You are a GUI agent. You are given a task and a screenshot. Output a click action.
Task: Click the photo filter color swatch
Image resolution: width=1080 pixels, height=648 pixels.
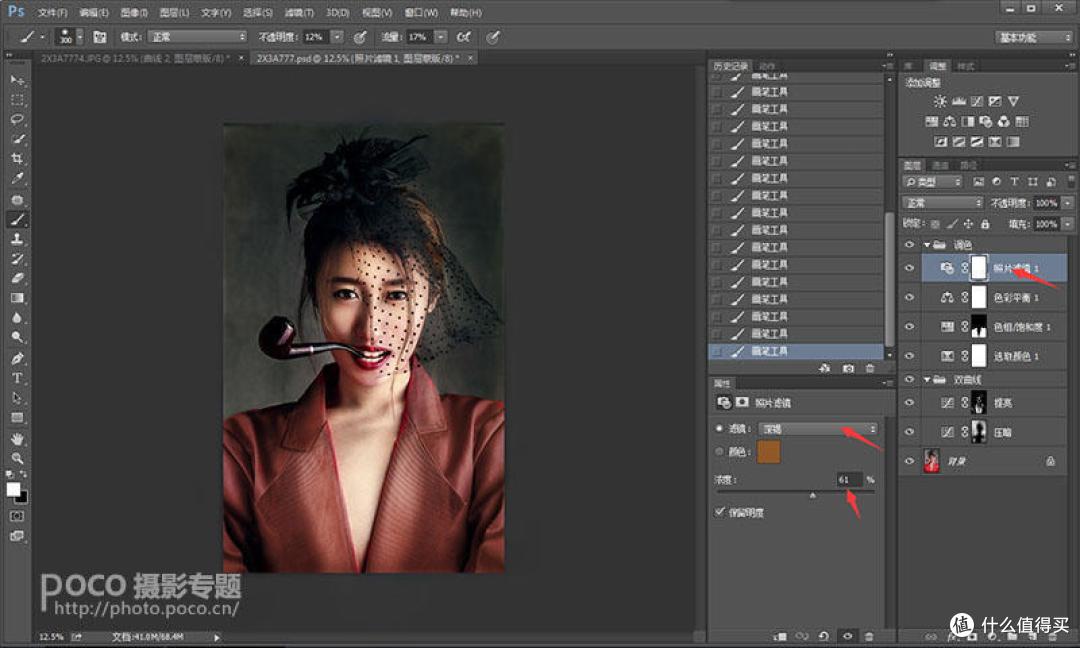coord(769,452)
